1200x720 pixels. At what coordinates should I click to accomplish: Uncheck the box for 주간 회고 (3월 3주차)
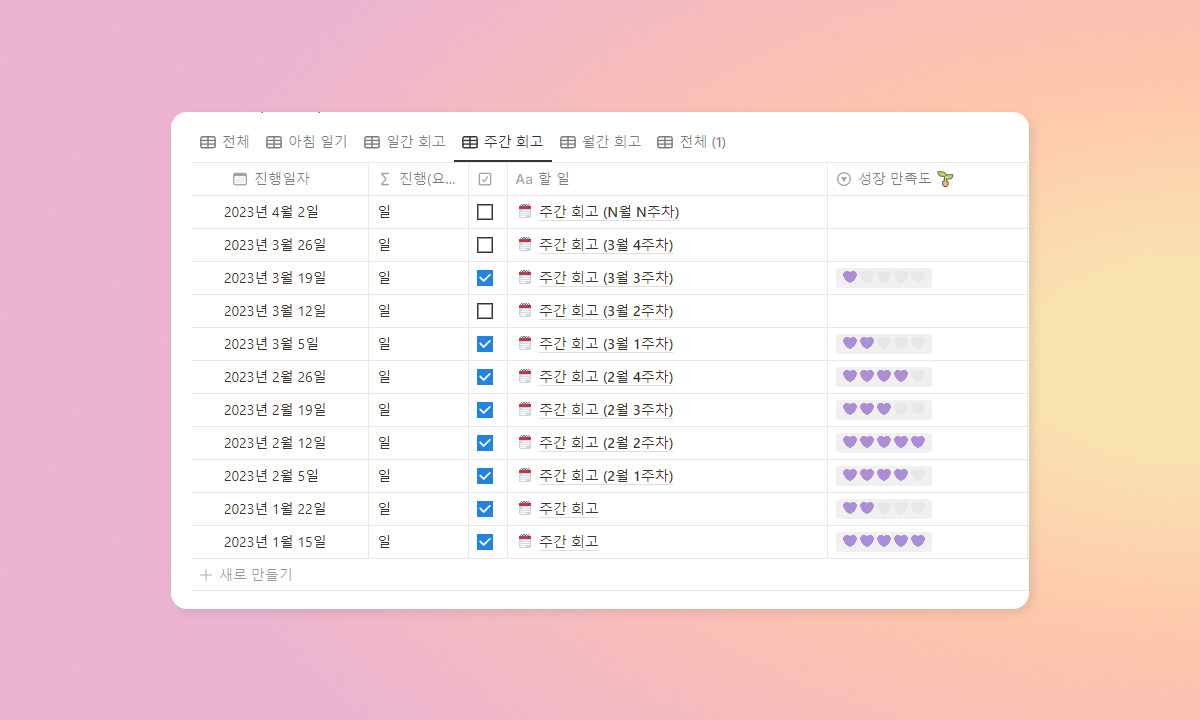pyautogui.click(x=485, y=278)
